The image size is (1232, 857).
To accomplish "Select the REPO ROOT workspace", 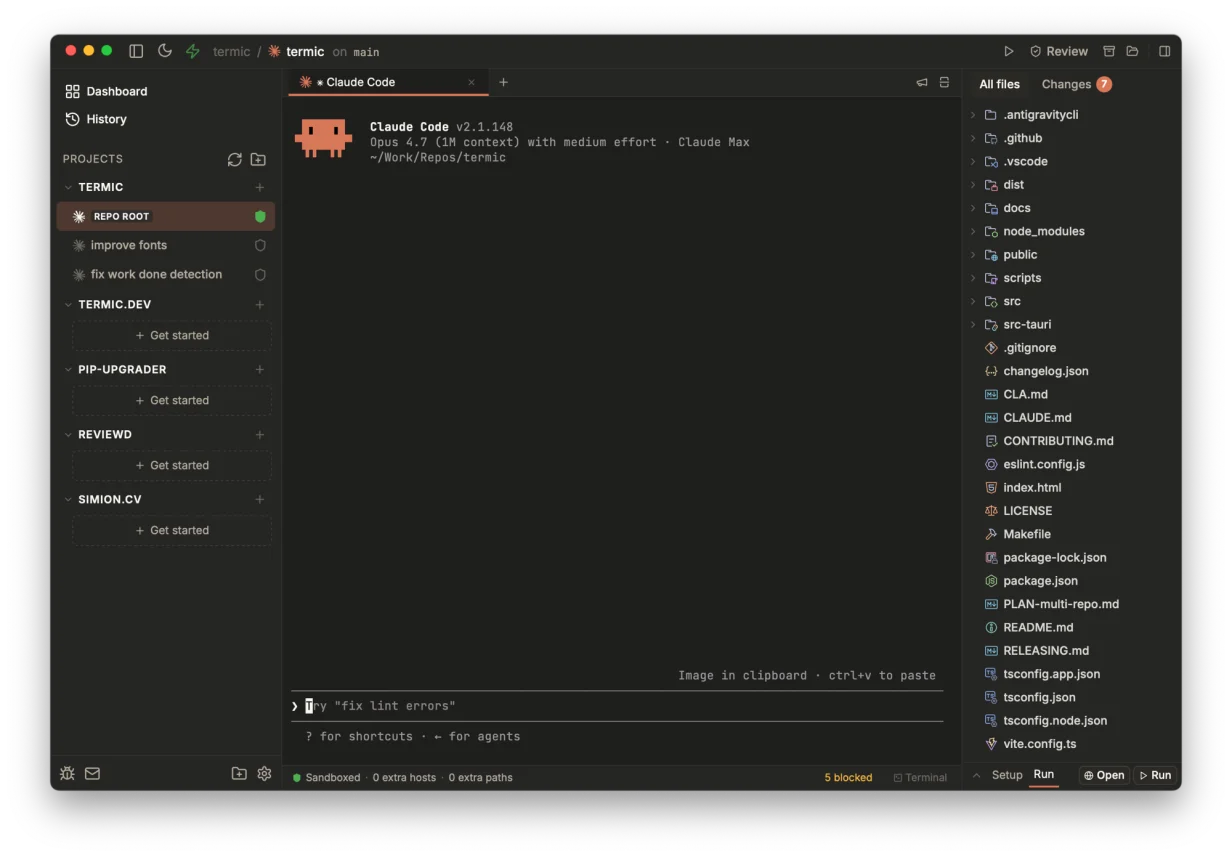I will [x=166, y=216].
